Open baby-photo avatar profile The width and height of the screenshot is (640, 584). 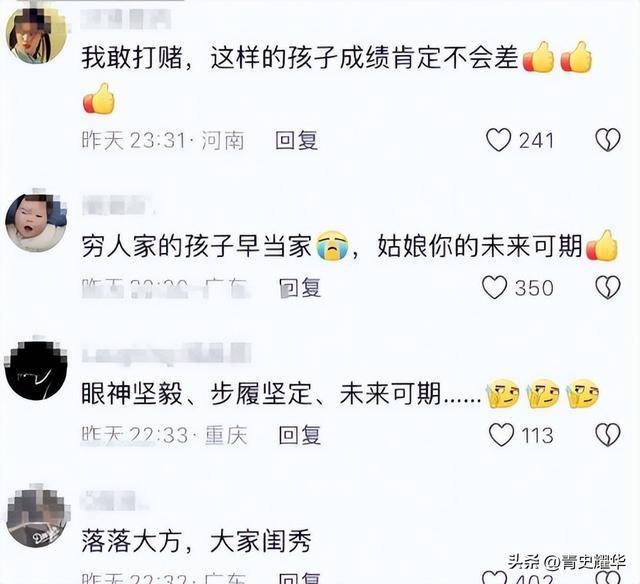pos(36,221)
